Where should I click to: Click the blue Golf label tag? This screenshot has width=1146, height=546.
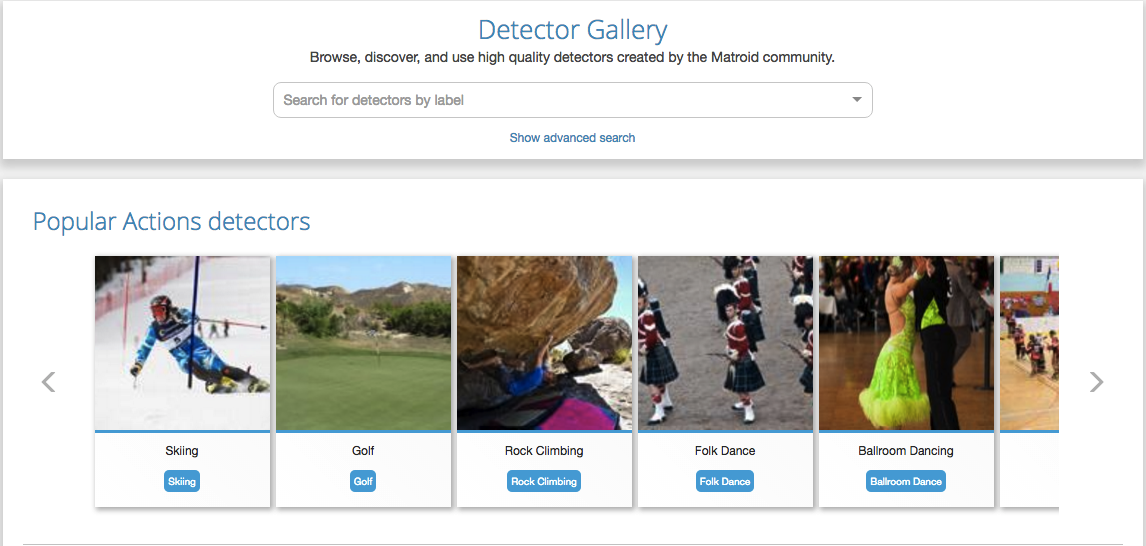[363, 482]
